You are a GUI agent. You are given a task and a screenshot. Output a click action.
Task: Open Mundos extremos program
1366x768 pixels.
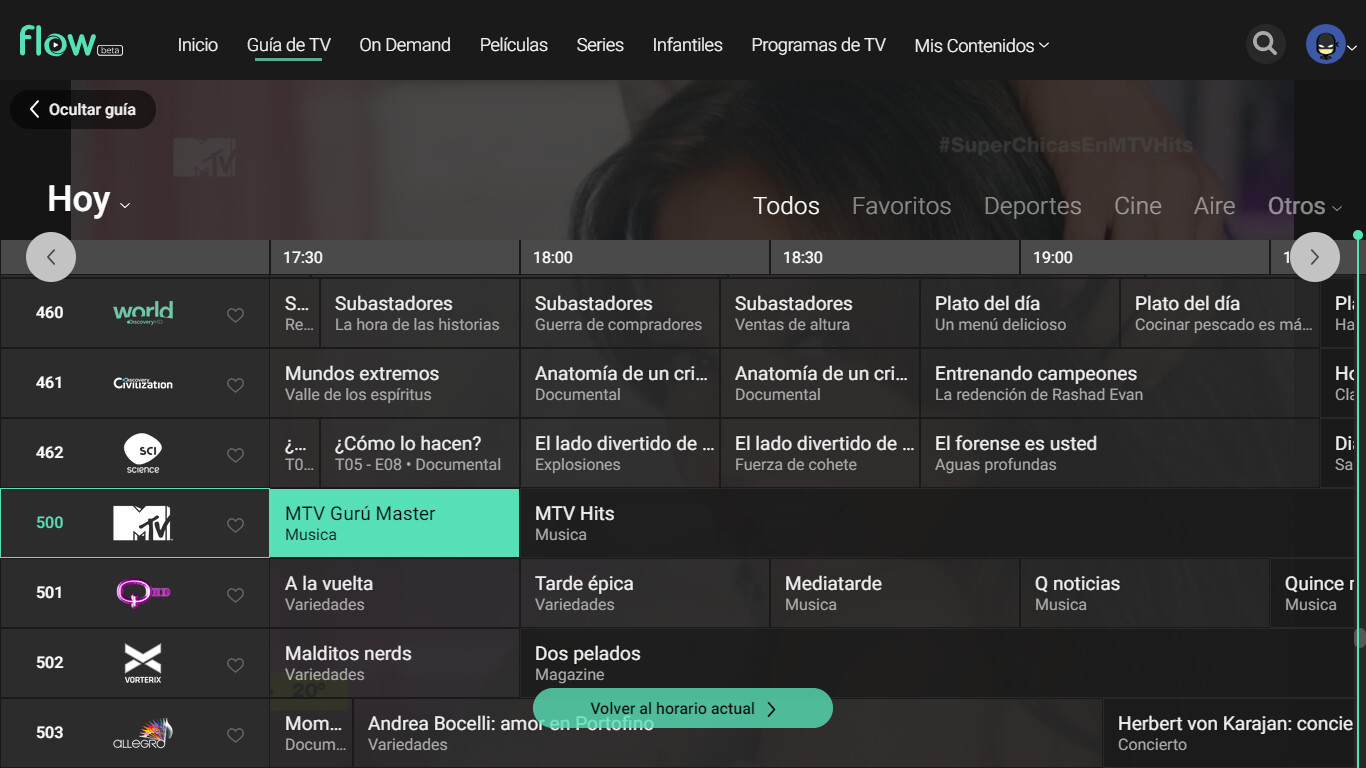[395, 383]
